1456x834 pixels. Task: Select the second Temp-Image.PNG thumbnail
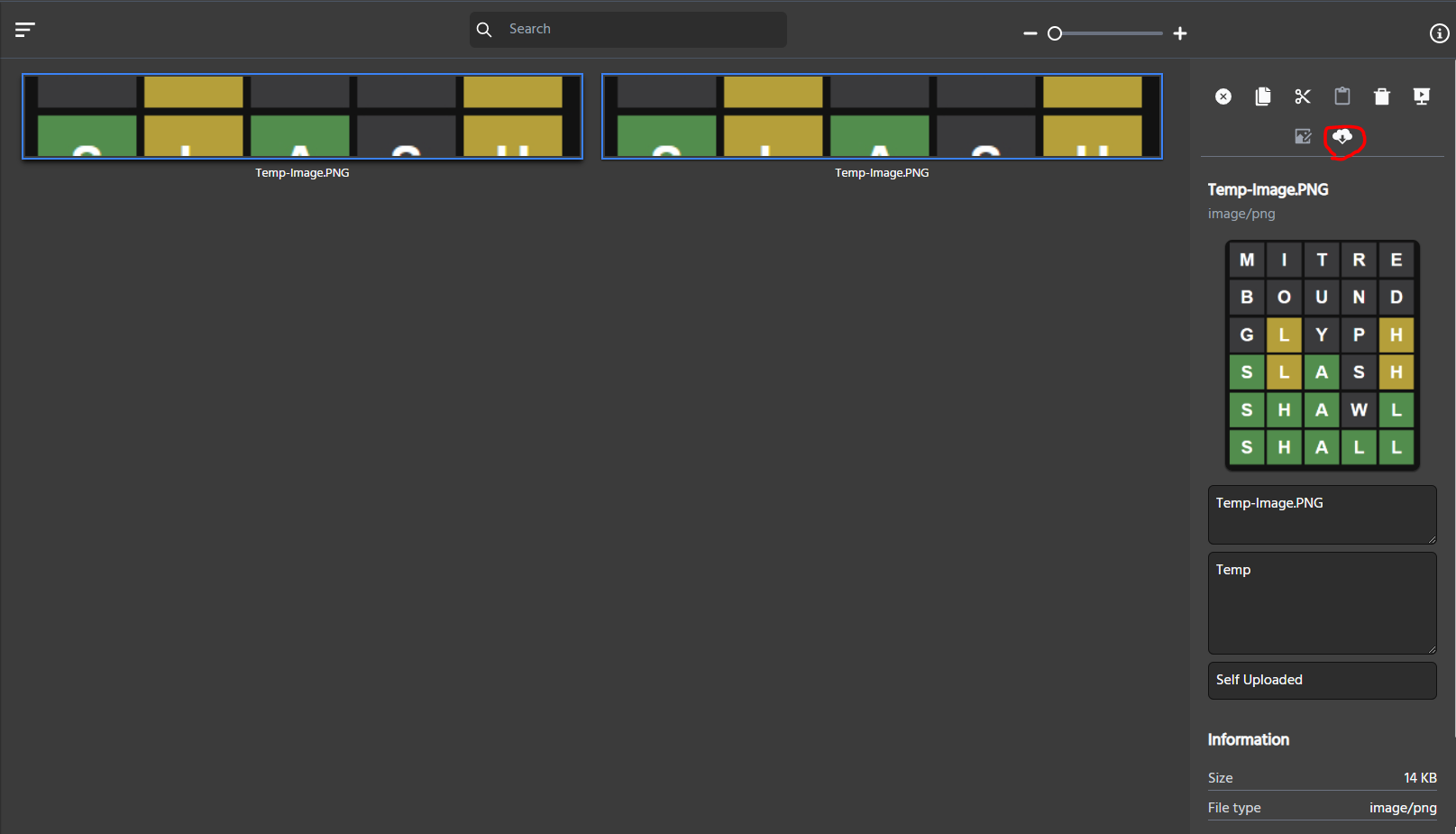[882, 116]
